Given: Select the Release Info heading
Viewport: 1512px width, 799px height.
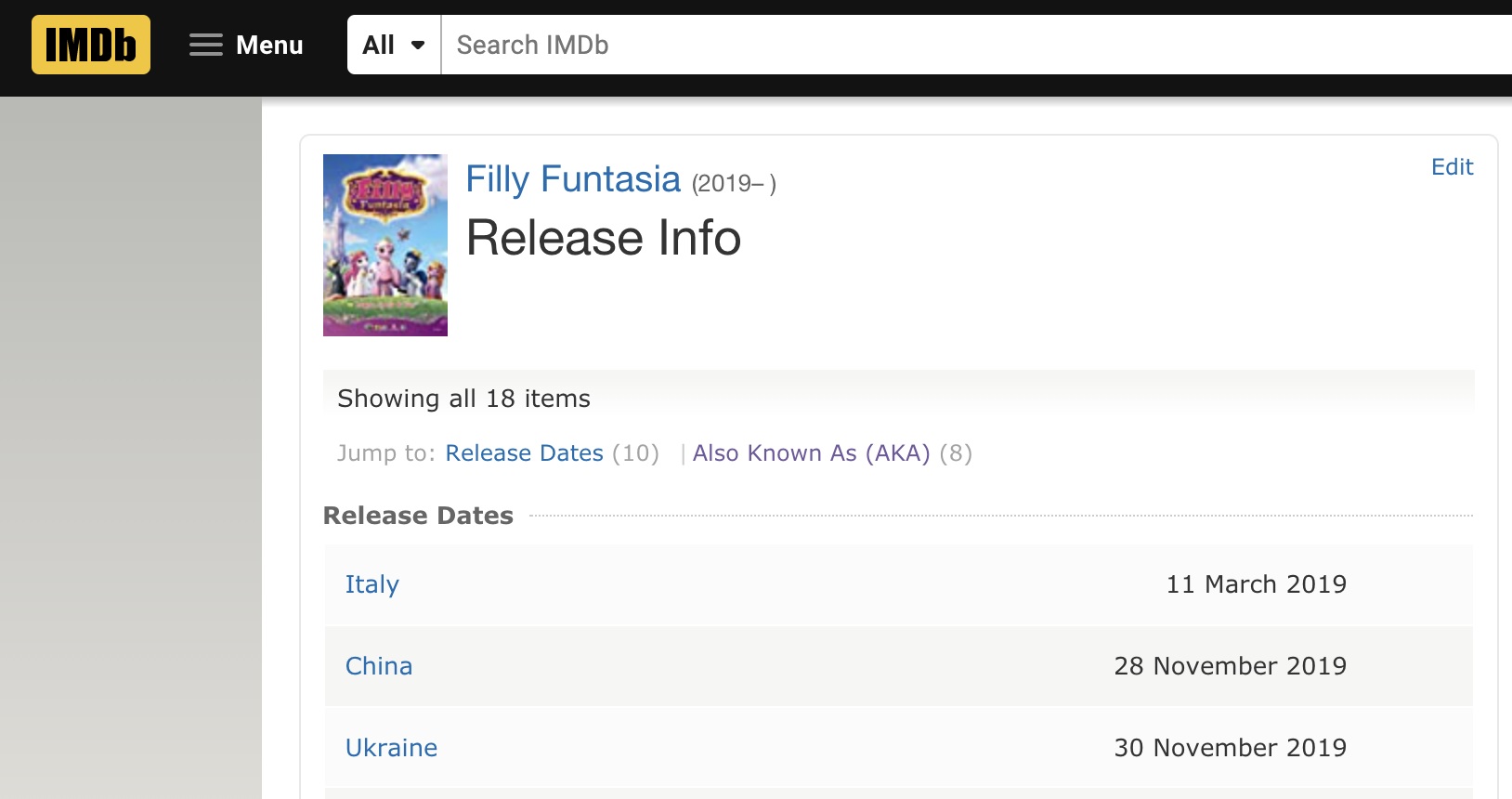Looking at the screenshot, I should pos(604,238).
